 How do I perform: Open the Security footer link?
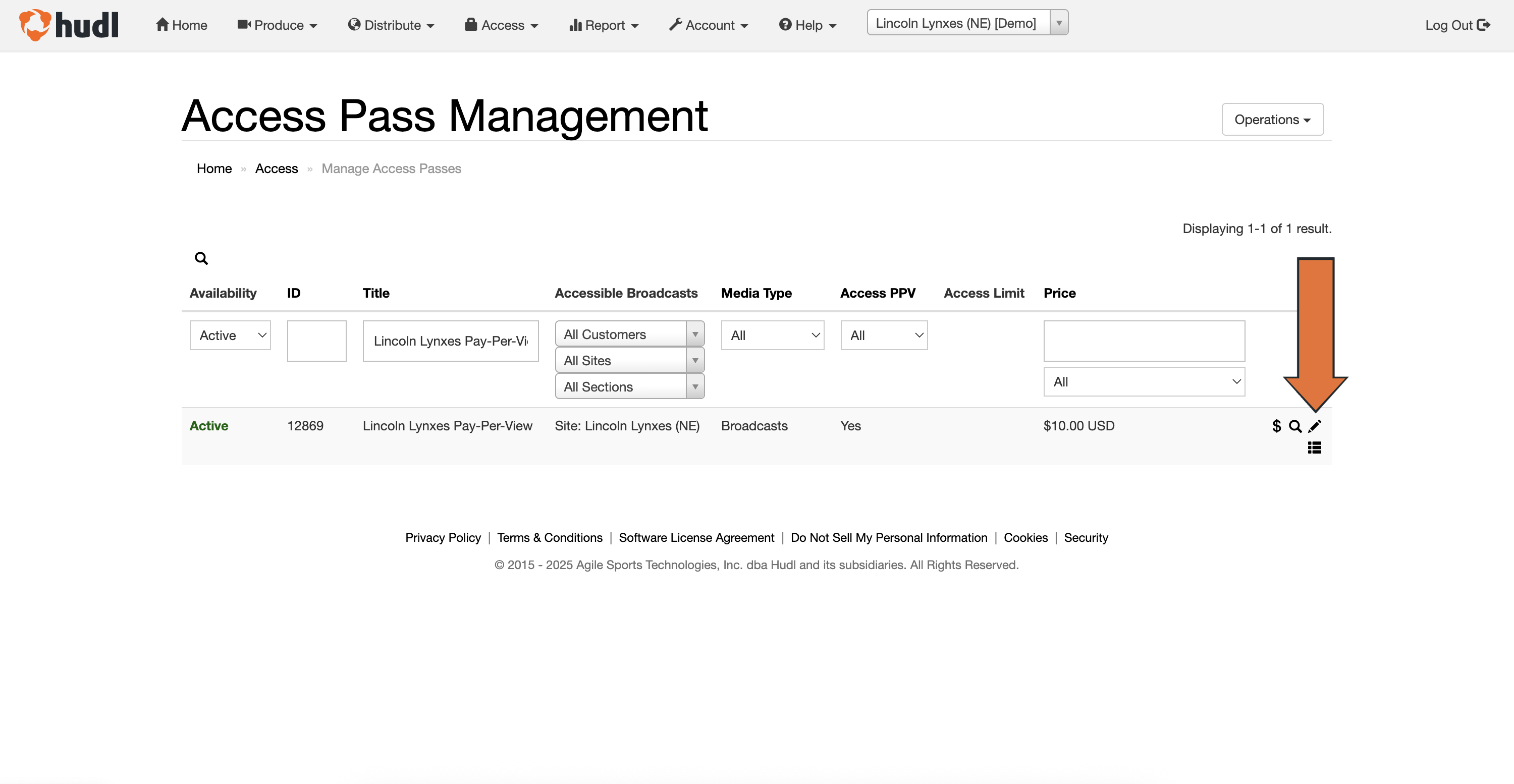click(1086, 538)
